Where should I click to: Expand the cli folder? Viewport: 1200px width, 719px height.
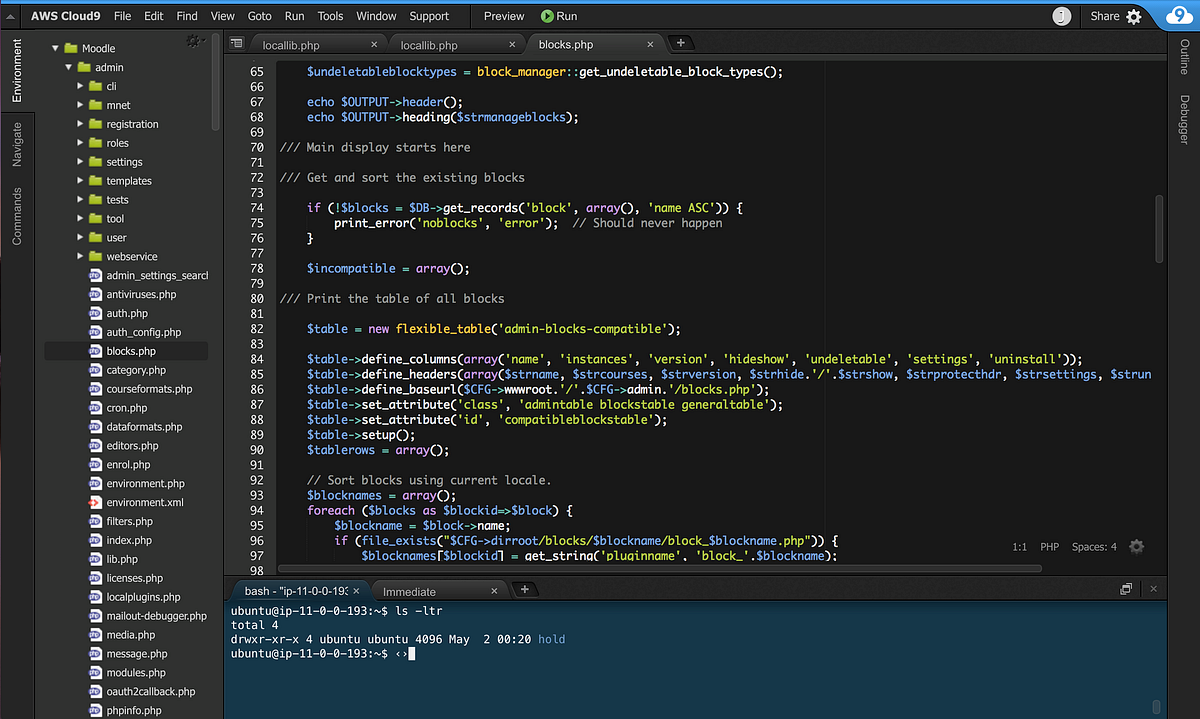click(81, 85)
